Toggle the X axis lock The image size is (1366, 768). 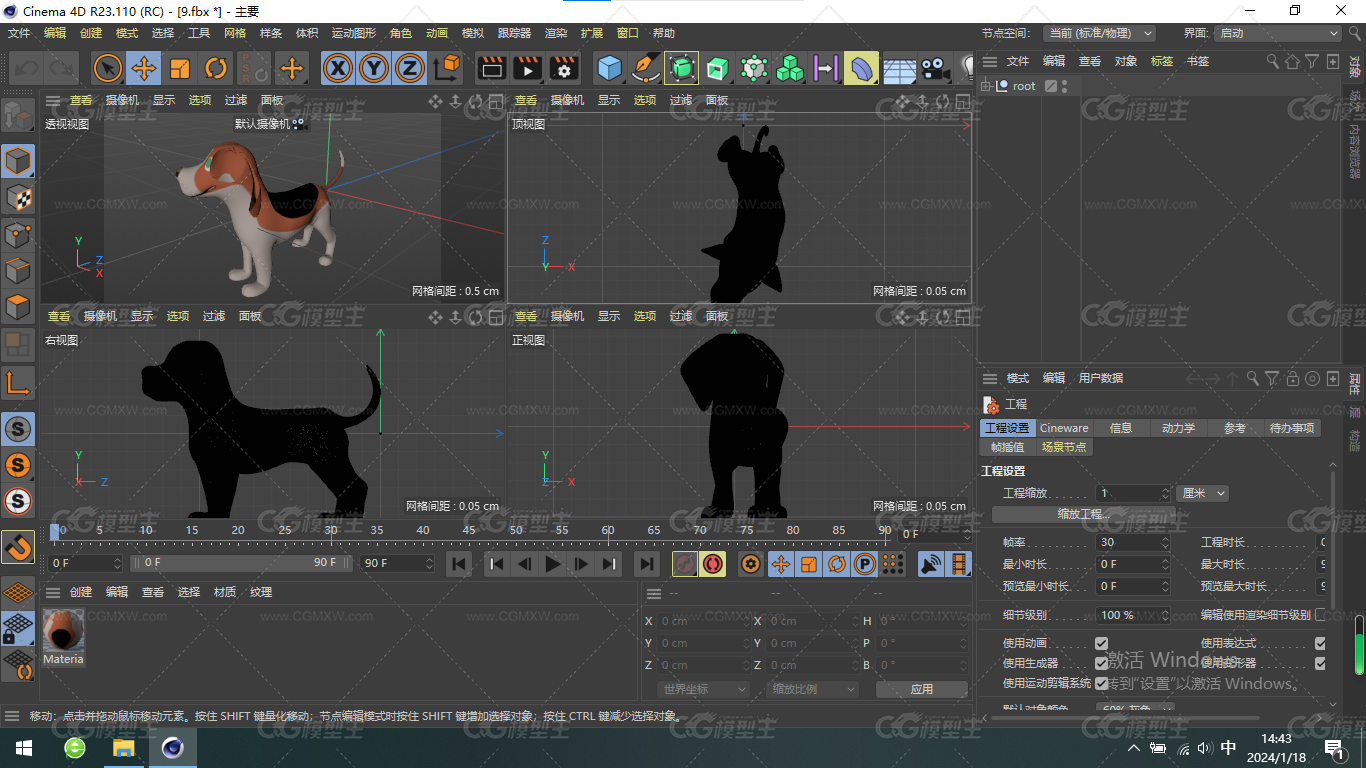click(x=339, y=68)
